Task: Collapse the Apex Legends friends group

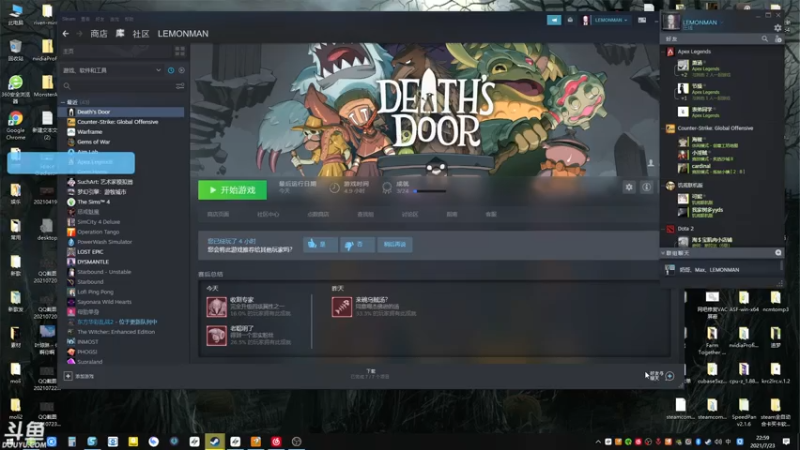Action: (663, 52)
